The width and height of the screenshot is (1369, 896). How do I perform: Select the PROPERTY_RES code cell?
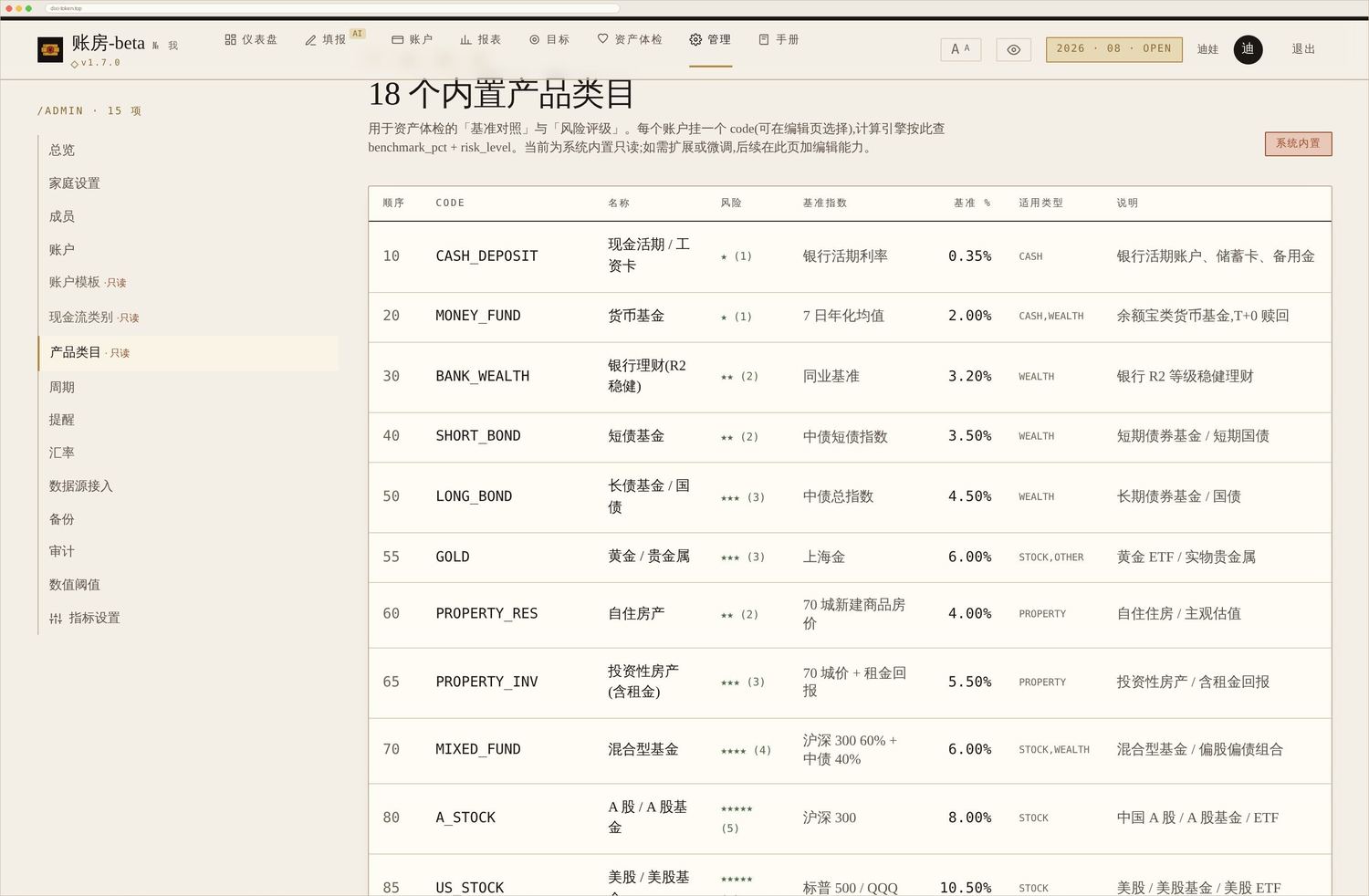pos(486,614)
